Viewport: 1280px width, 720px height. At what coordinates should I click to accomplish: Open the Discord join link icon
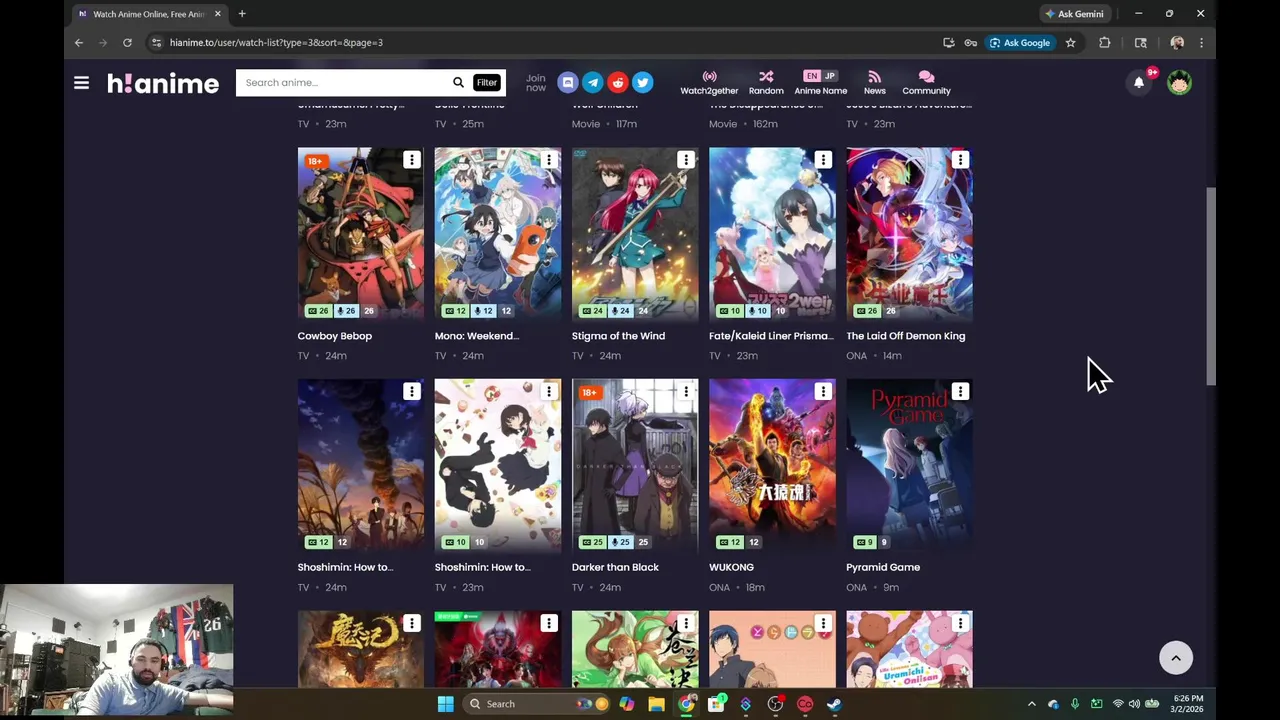point(568,83)
